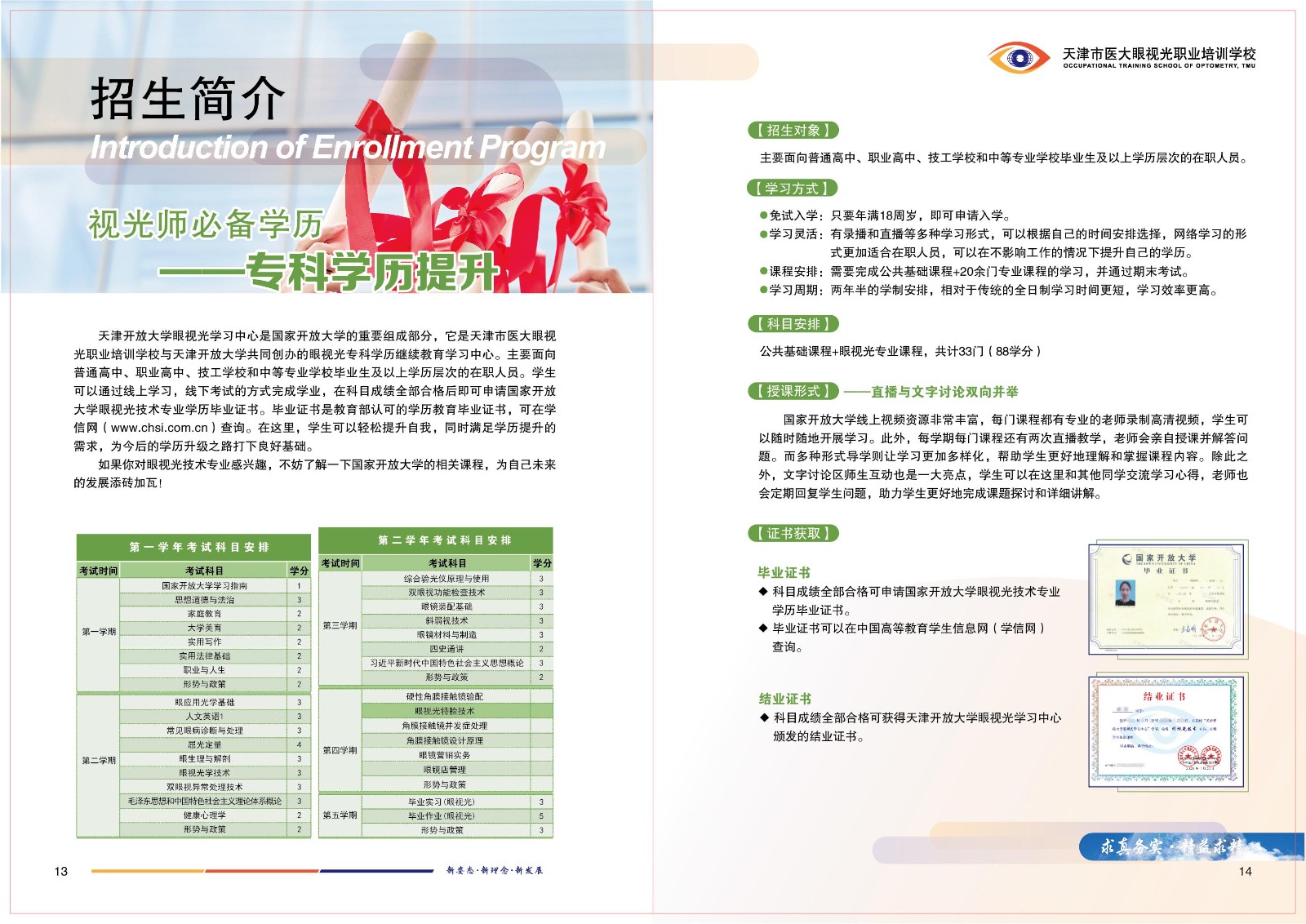Click the row 双眼视异常处理技术
This screenshot has height=924, width=1306.
pyautogui.click(x=215, y=788)
